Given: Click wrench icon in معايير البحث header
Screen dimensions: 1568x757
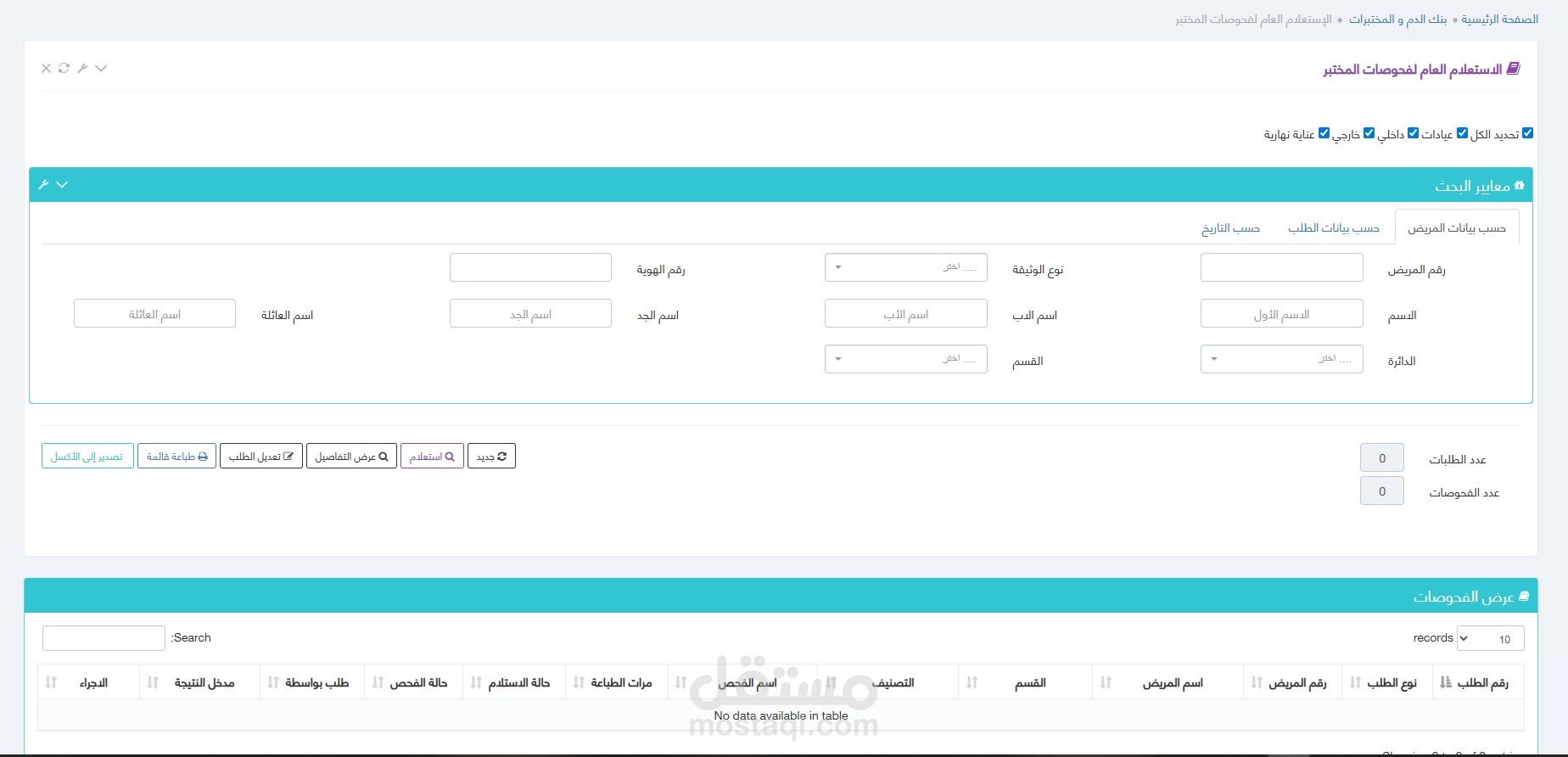Looking at the screenshot, I should [43, 184].
